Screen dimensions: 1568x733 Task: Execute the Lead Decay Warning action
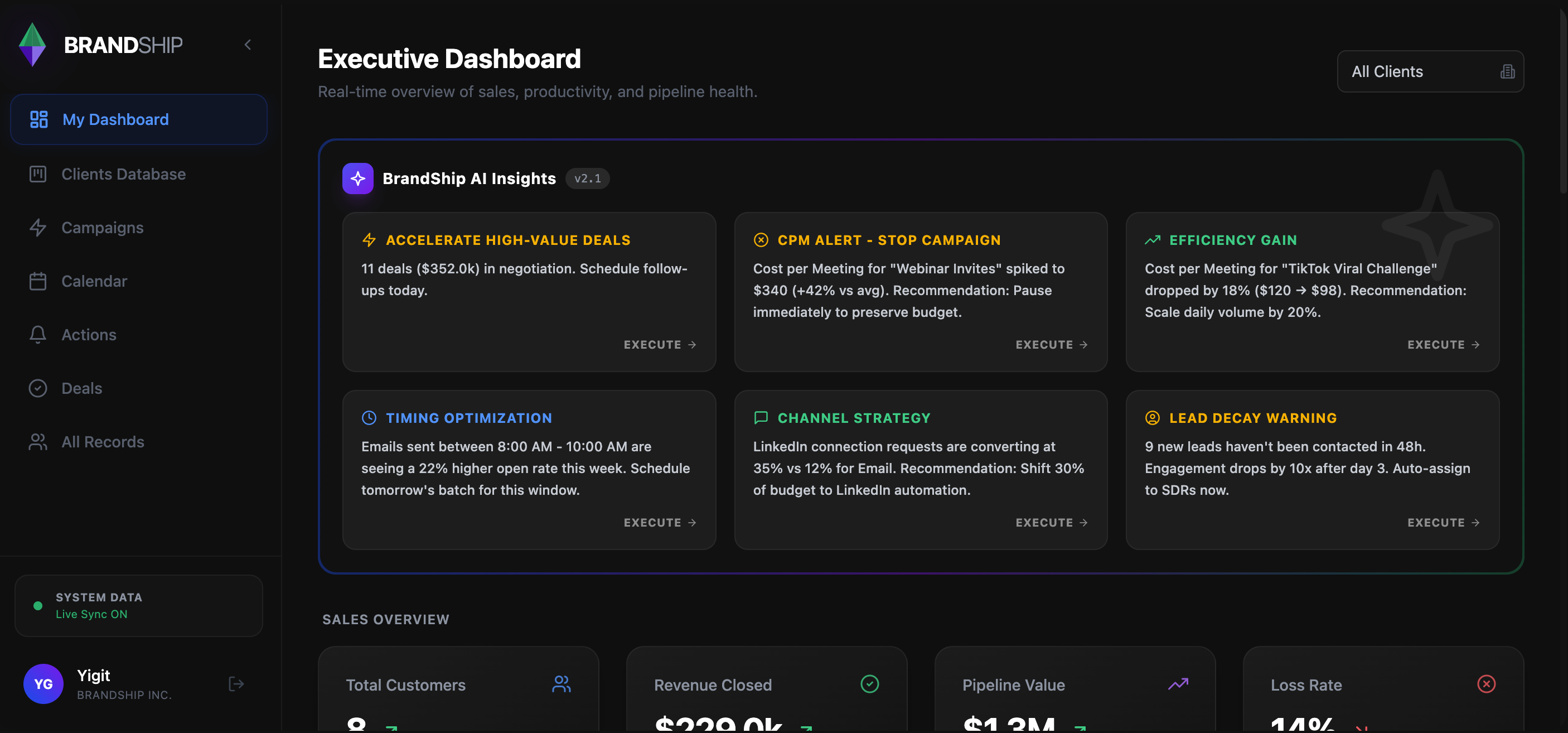coord(1443,522)
